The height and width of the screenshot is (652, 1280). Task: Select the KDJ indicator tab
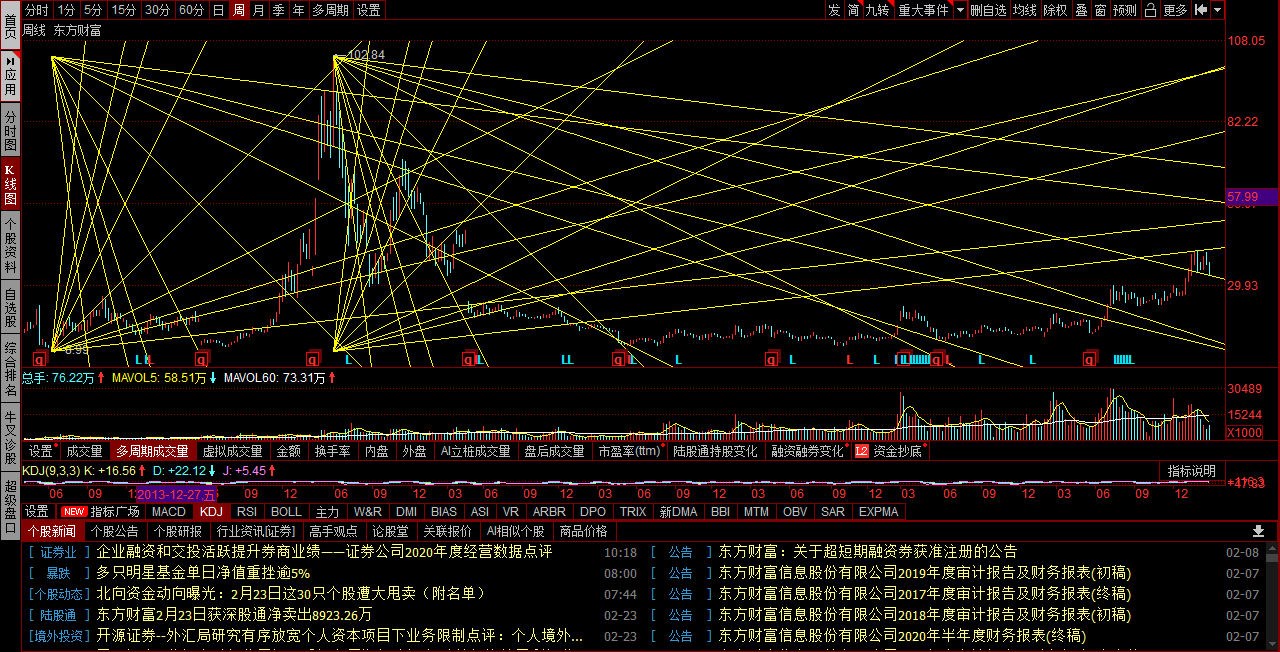coord(210,511)
